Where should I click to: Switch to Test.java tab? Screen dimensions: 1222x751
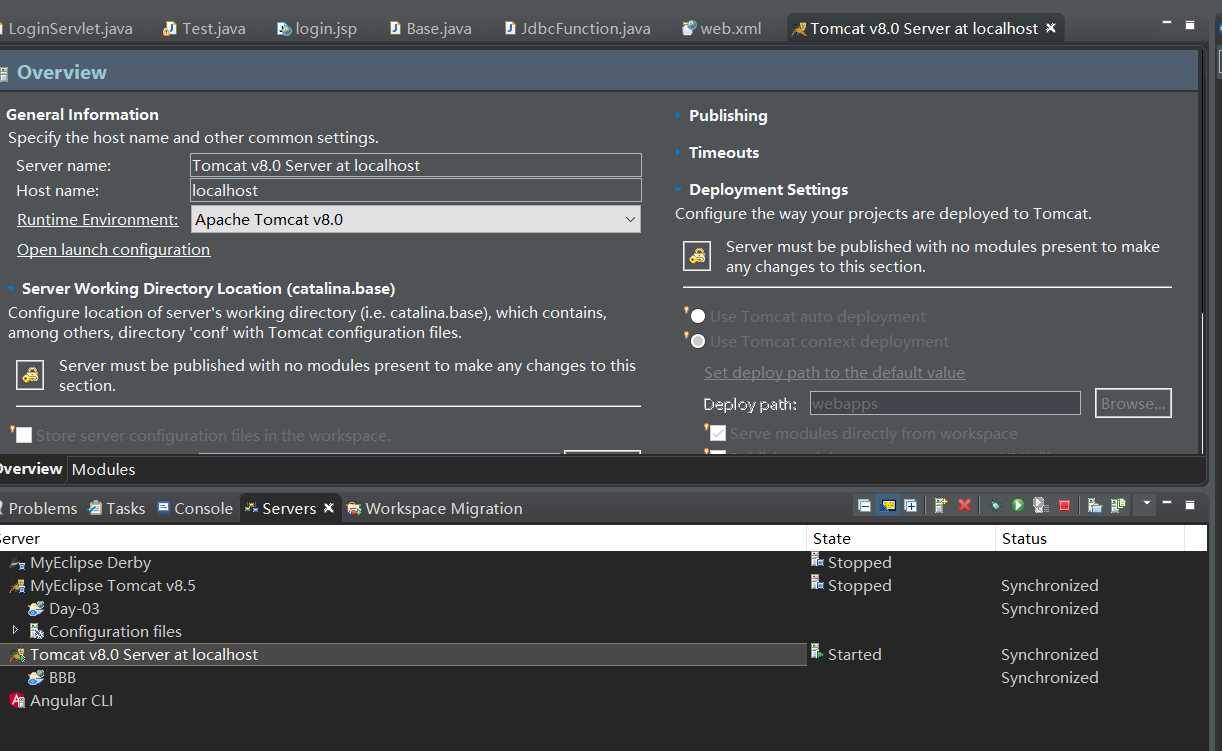click(204, 28)
